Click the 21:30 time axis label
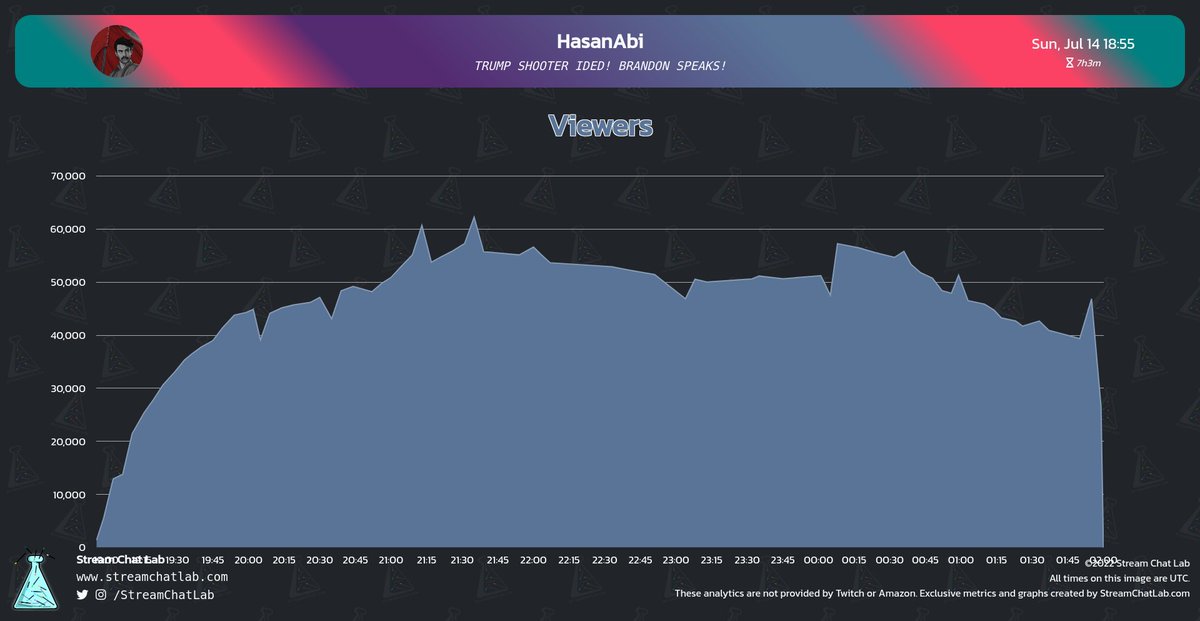The width and height of the screenshot is (1200, 621). coord(462,560)
